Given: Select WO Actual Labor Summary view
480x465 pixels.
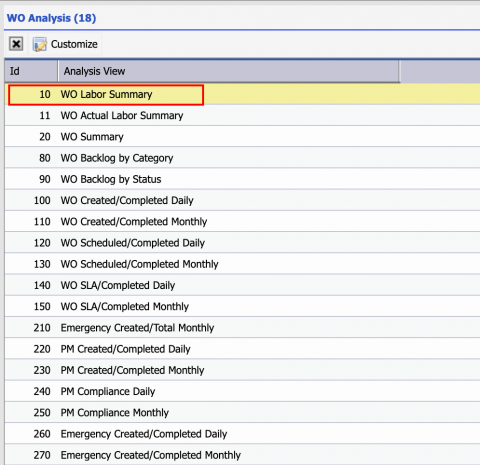Looking at the screenshot, I should coord(242,115).
